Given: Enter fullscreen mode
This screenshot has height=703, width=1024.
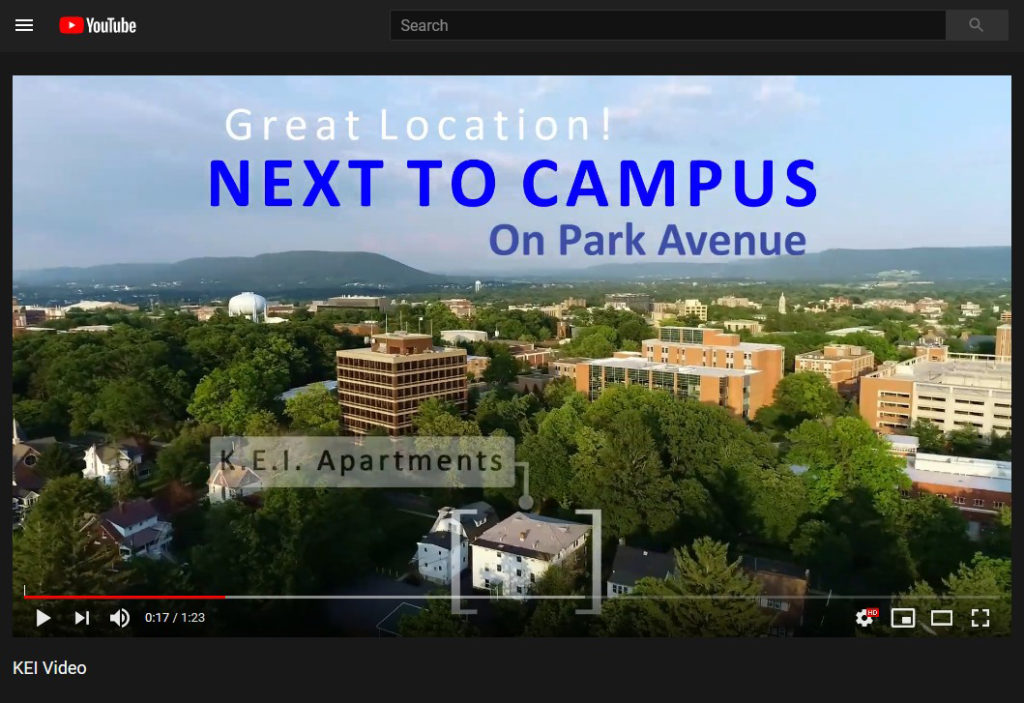Looking at the screenshot, I should (x=980, y=618).
